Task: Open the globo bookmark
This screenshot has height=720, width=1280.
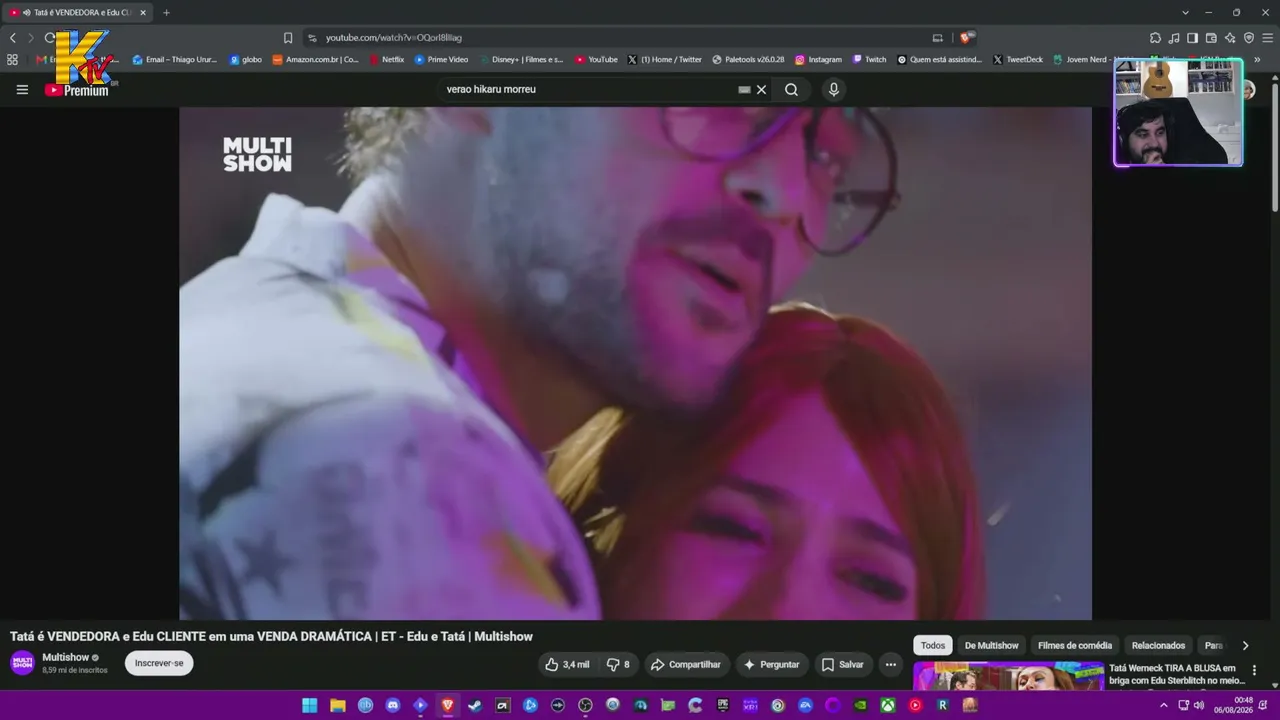Action: [x=245, y=59]
